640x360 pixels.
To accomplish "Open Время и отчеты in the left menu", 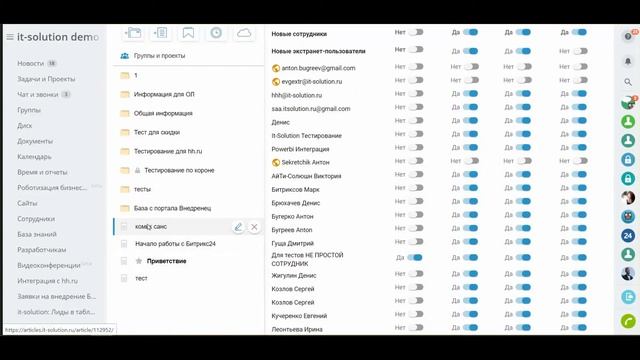I will [x=42, y=172].
